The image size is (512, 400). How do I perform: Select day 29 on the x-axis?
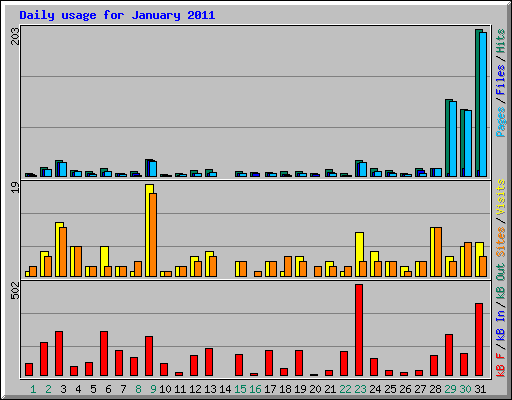click(x=450, y=389)
